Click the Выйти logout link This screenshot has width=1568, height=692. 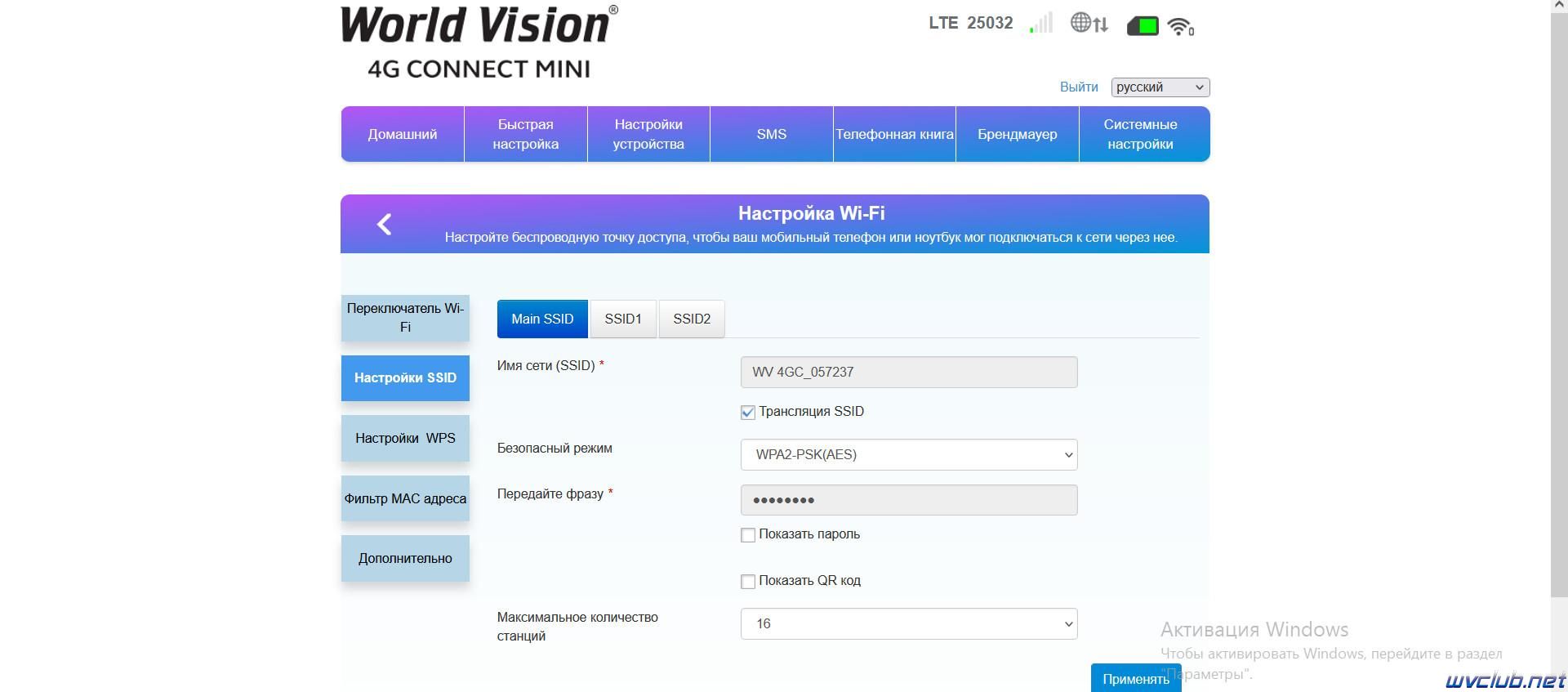coord(1079,87)
